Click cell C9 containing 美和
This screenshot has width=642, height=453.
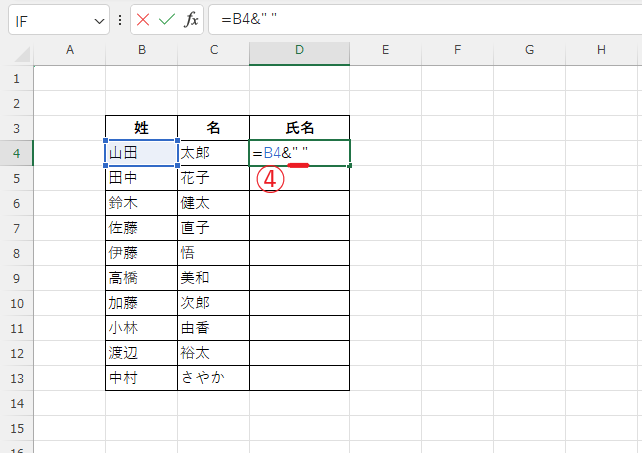pyautogui.click(x=213, y=277)
